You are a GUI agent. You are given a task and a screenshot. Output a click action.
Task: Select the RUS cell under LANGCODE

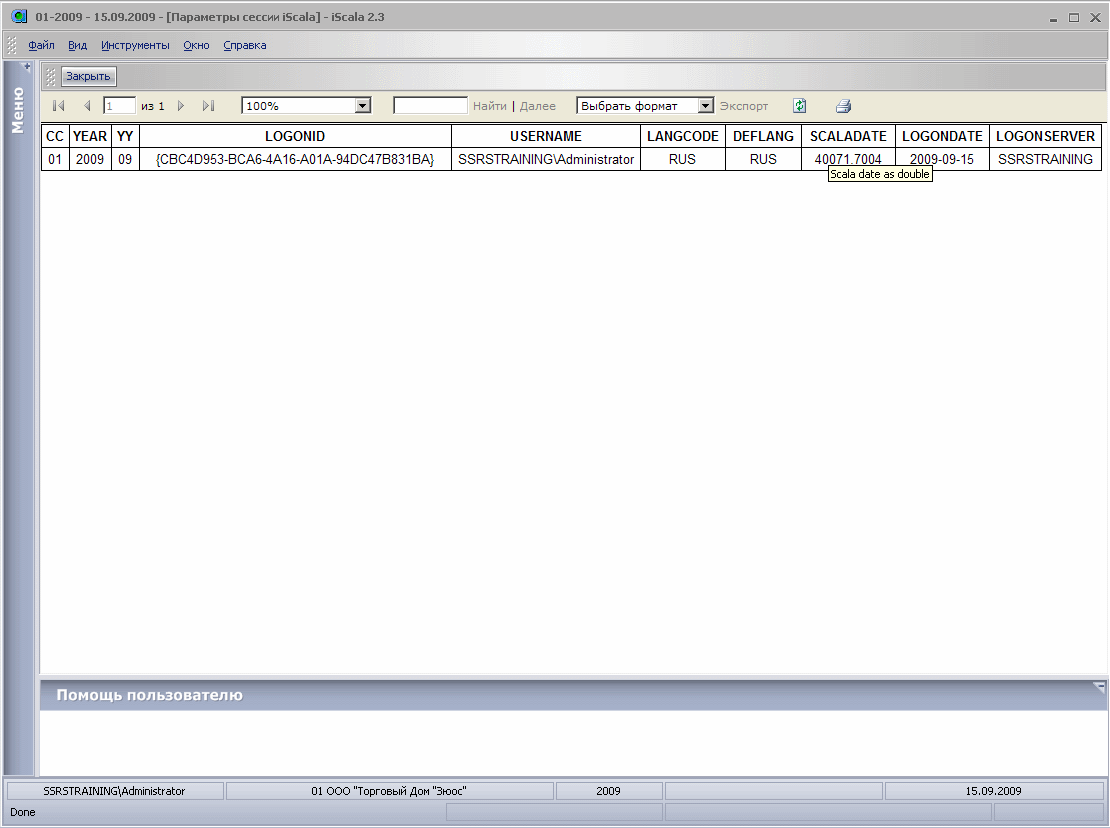coord(682,159)
